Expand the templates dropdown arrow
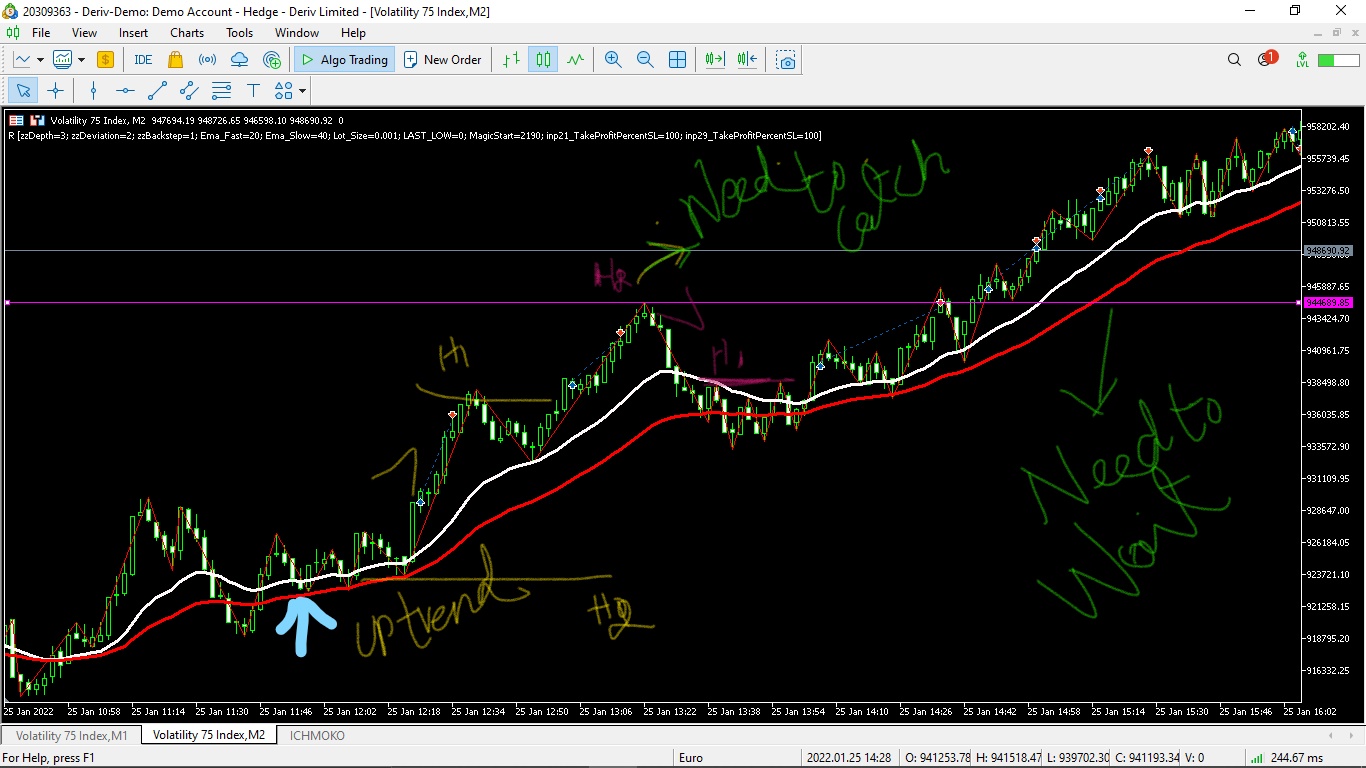Image resolution: width=1366 pixels, height=768 pixels. click(x=81, y=60)
